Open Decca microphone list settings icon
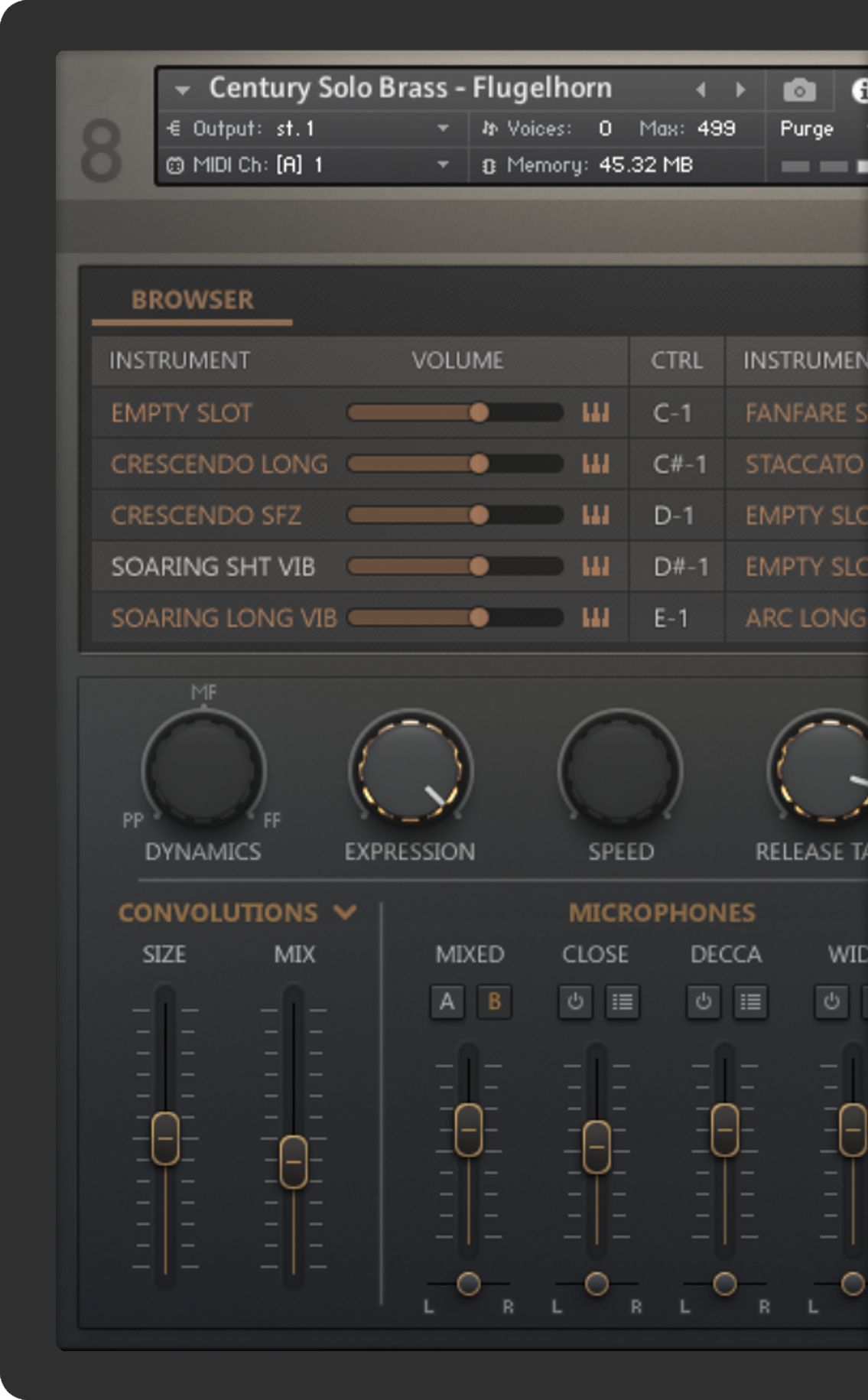The height and width of the screenshot is (1400, 868). [750, 1001]
